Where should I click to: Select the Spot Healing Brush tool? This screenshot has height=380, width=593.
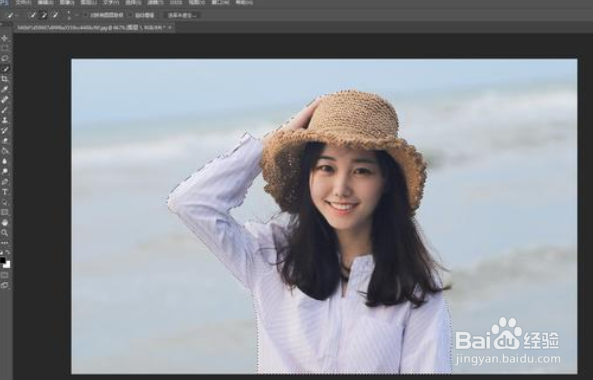point(5,99)
